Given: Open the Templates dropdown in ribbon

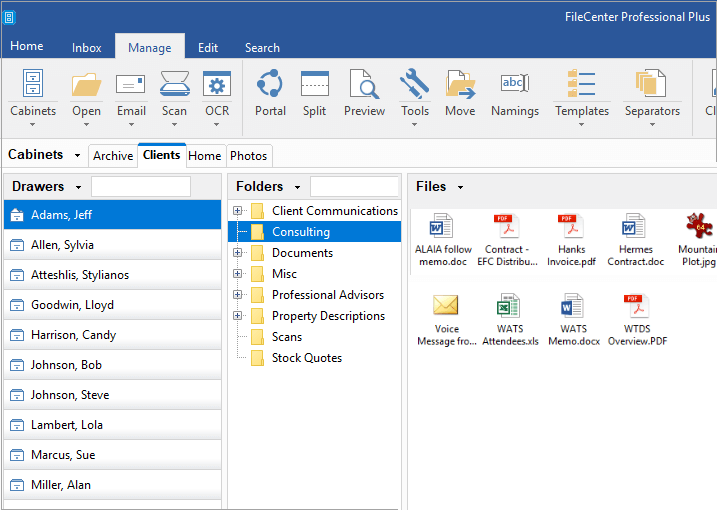Looking at the screenshot, I should pos(582,125).
